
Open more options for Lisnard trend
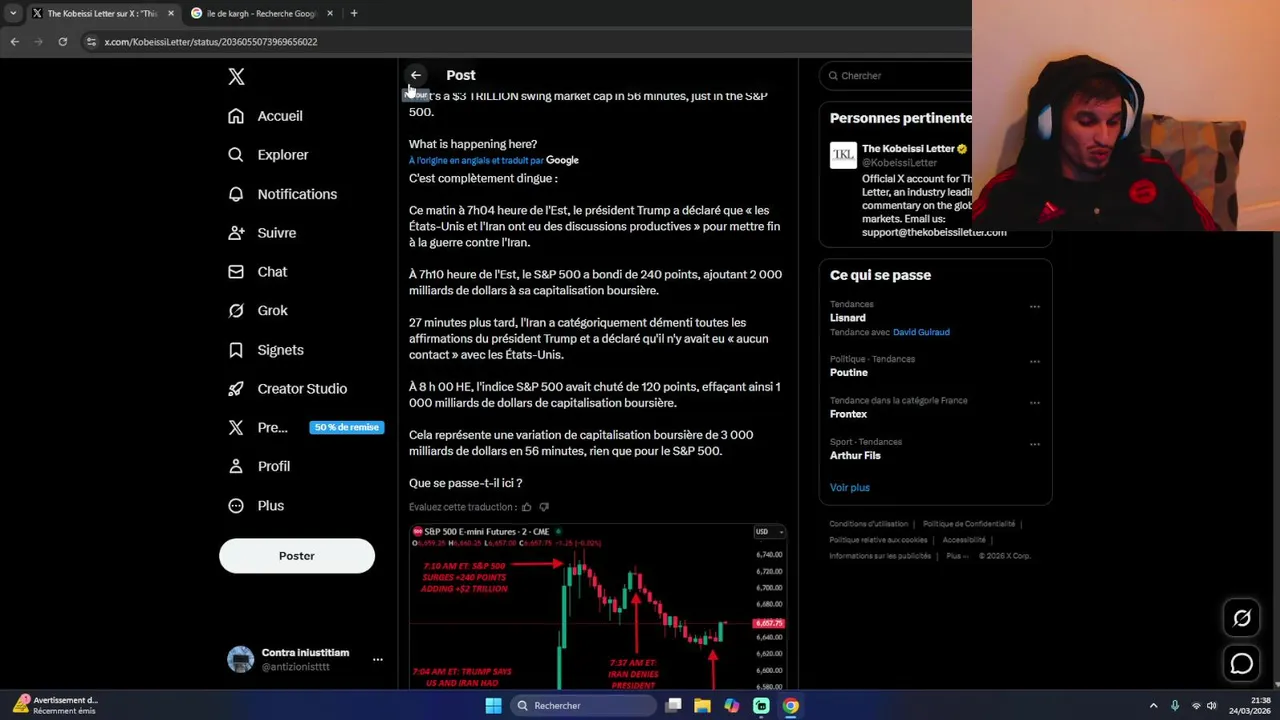[1035, 307]
